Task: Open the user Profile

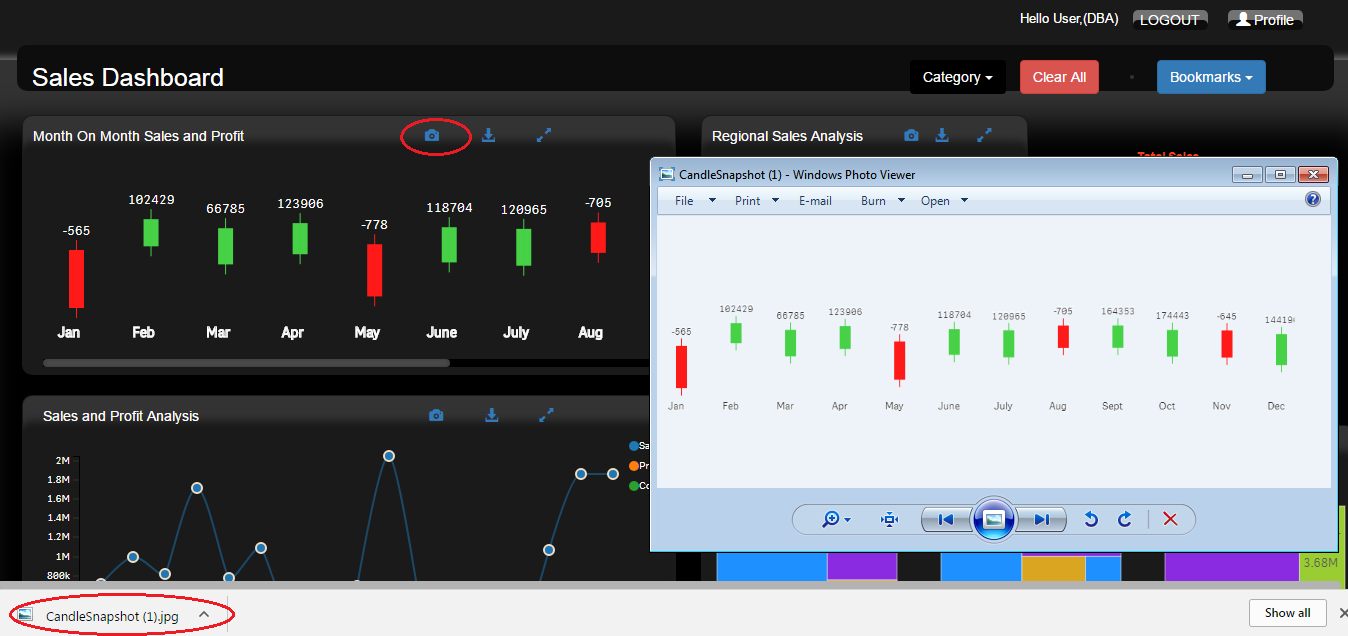Action: tap(1265, 19)
